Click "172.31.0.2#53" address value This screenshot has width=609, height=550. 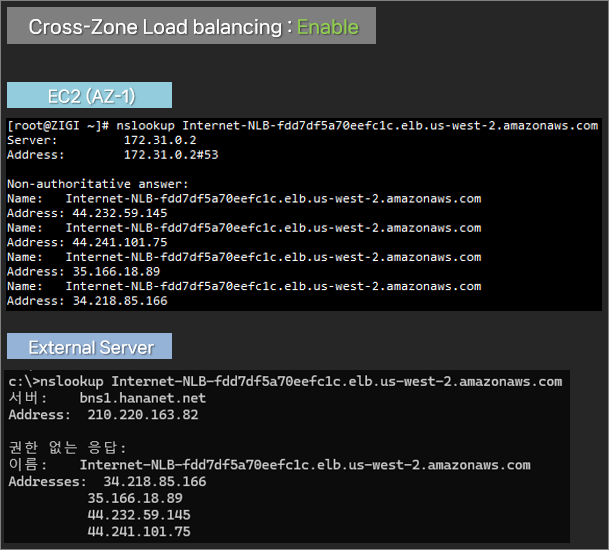click(171, 155)
